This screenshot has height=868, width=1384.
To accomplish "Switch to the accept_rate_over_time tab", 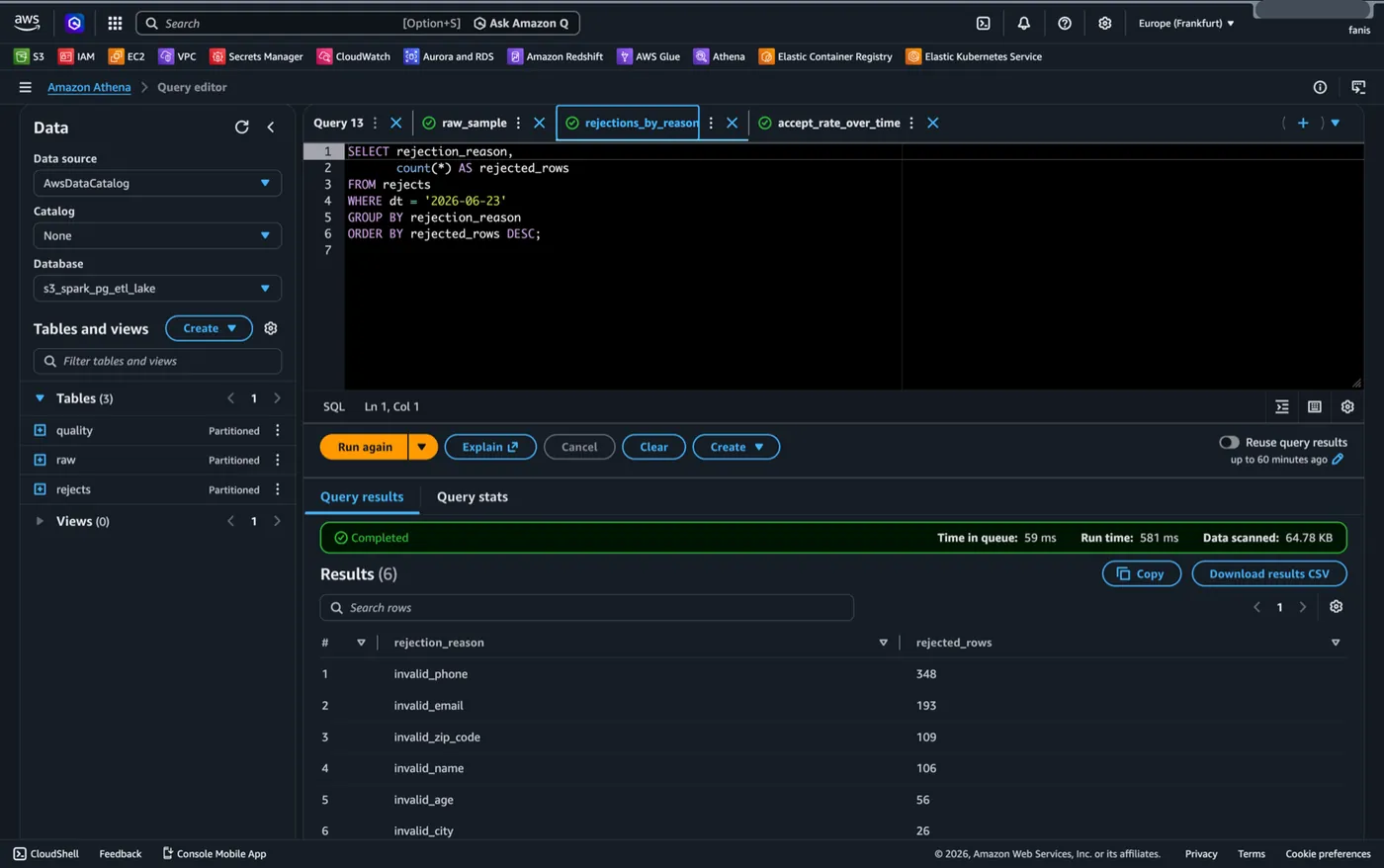I will click(829, 123).
